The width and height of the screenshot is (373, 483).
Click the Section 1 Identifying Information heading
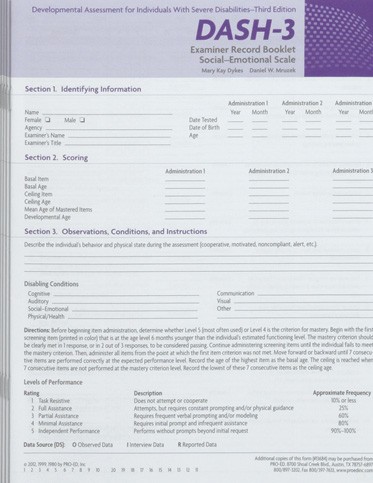click(x=83, y=89)
